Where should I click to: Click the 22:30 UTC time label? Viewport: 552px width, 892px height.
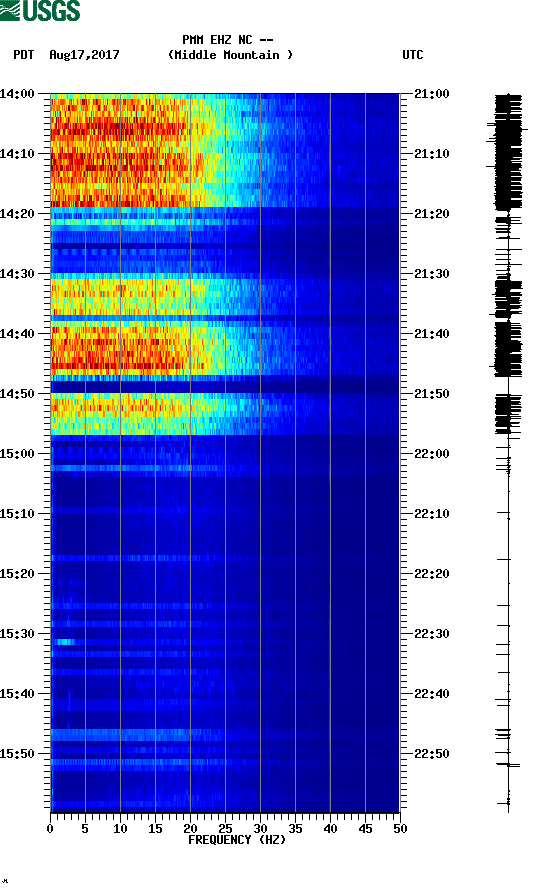(432, 634)
